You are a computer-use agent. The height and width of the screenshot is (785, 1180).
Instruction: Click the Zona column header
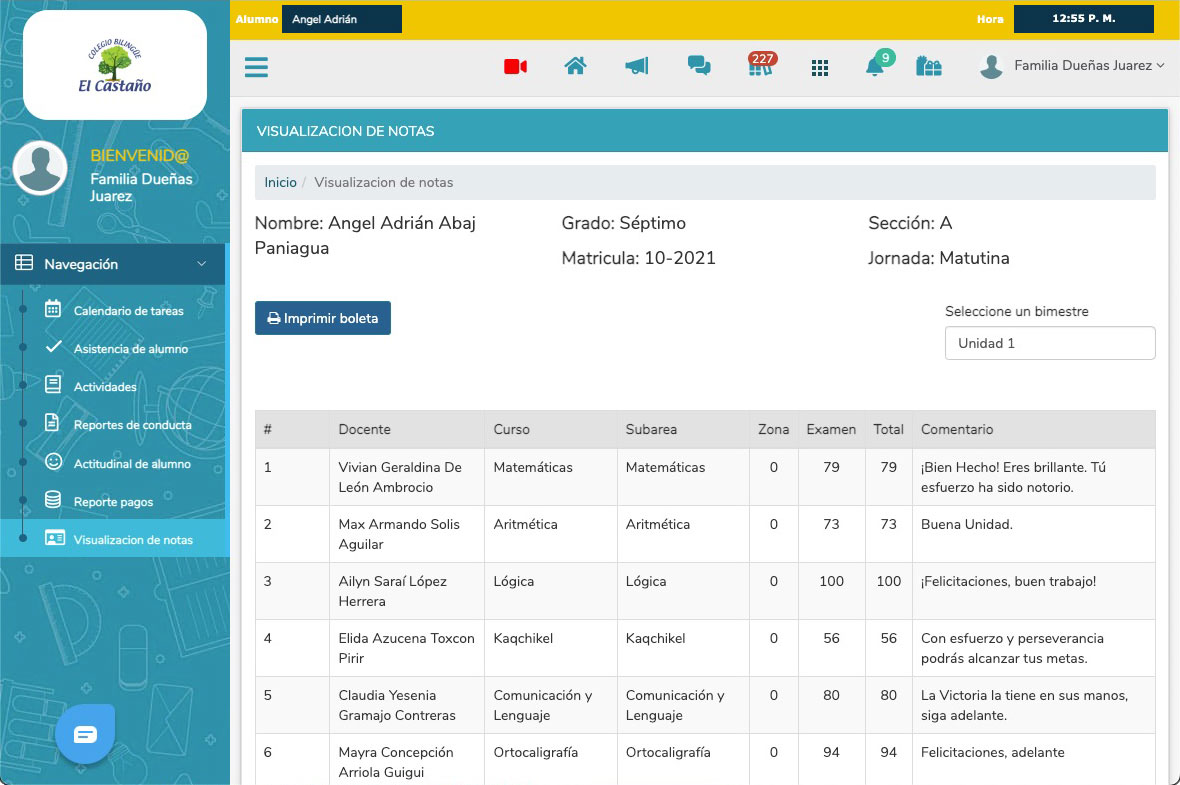774,430
